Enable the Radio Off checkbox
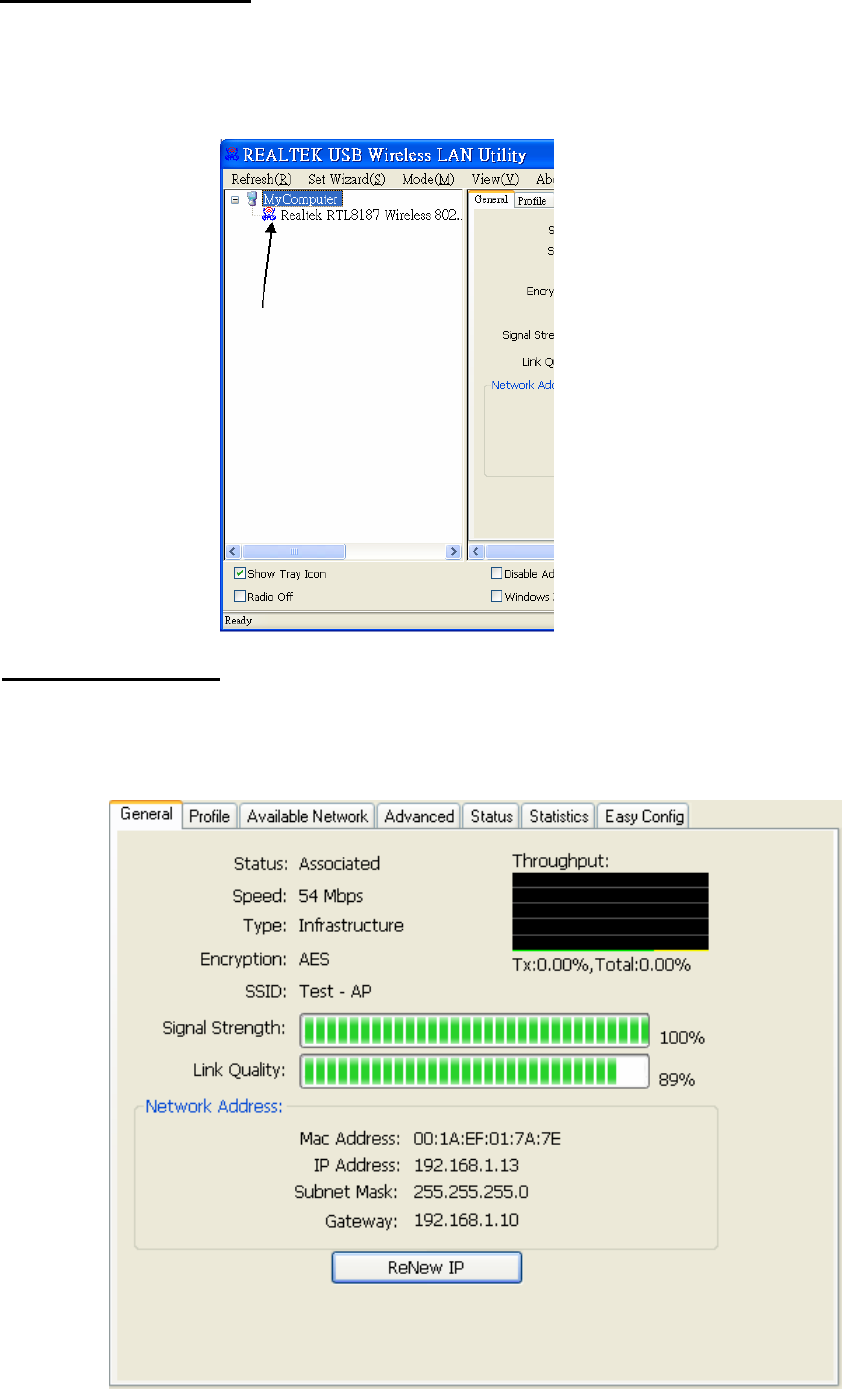This screenshot has width=842, height=1389. click(x=240, y=597)
